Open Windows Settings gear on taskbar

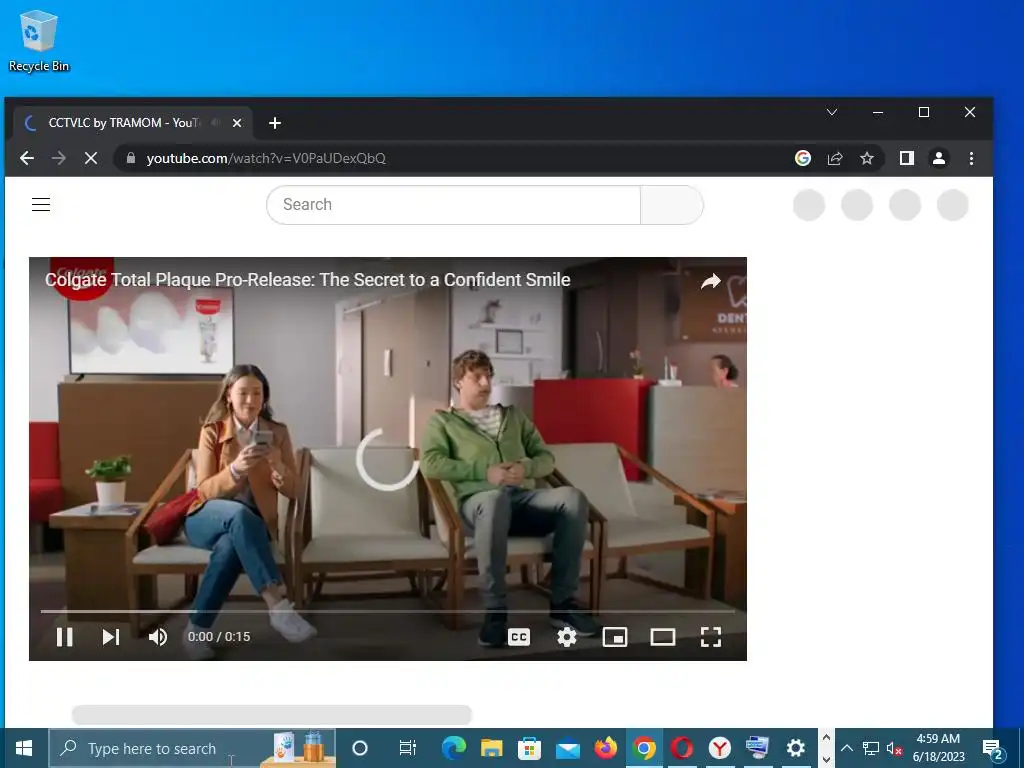(x=795, y=748)
